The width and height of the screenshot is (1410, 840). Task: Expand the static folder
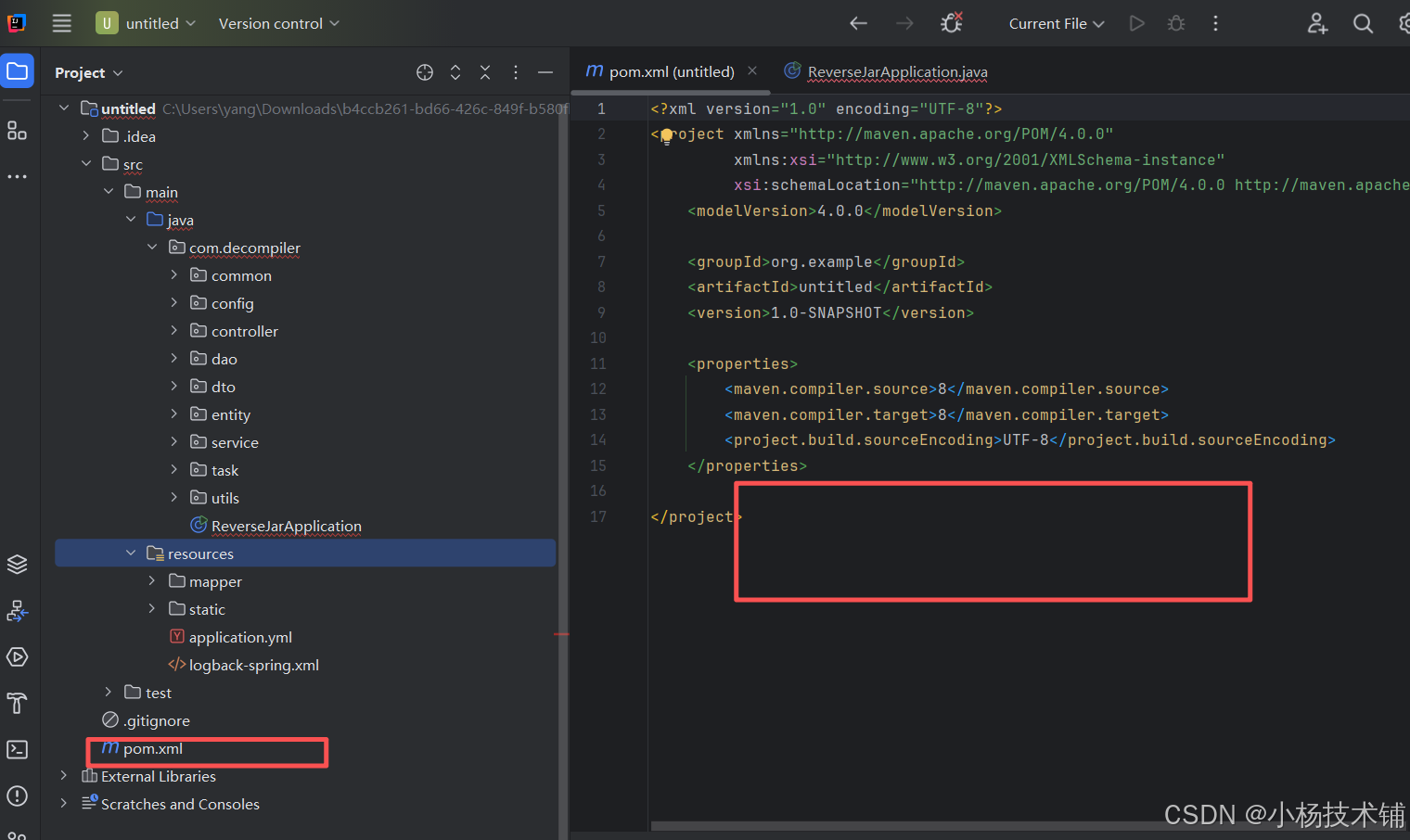tap(152, 609)
